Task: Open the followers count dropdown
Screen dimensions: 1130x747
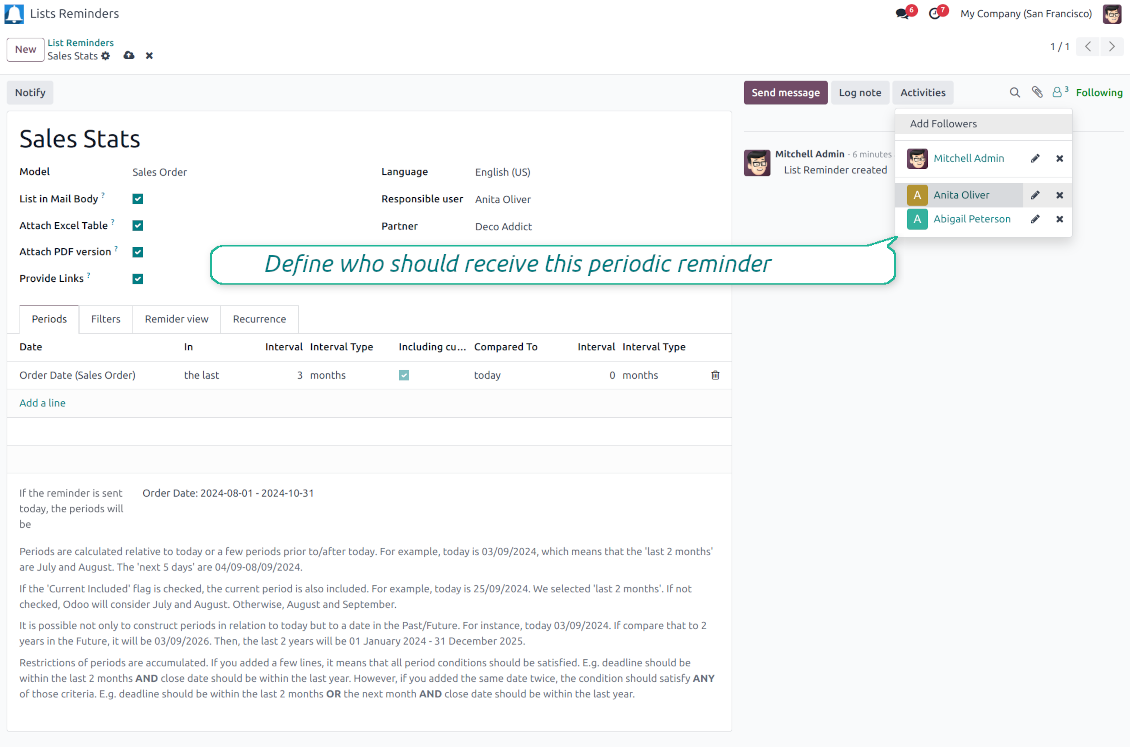Action: [1060, 92]
